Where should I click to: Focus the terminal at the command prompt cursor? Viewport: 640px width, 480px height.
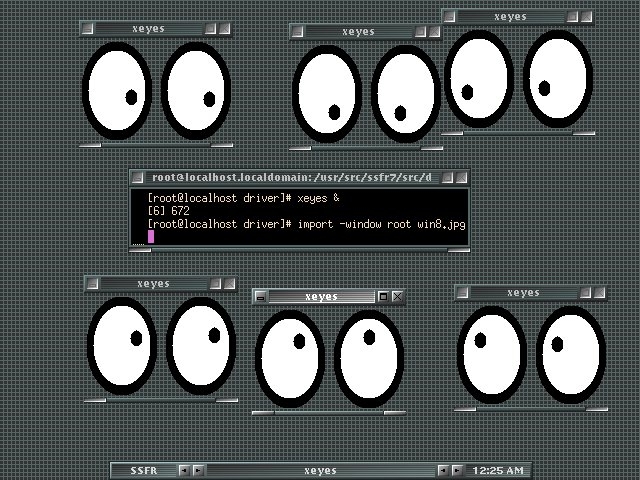(151, 237)
